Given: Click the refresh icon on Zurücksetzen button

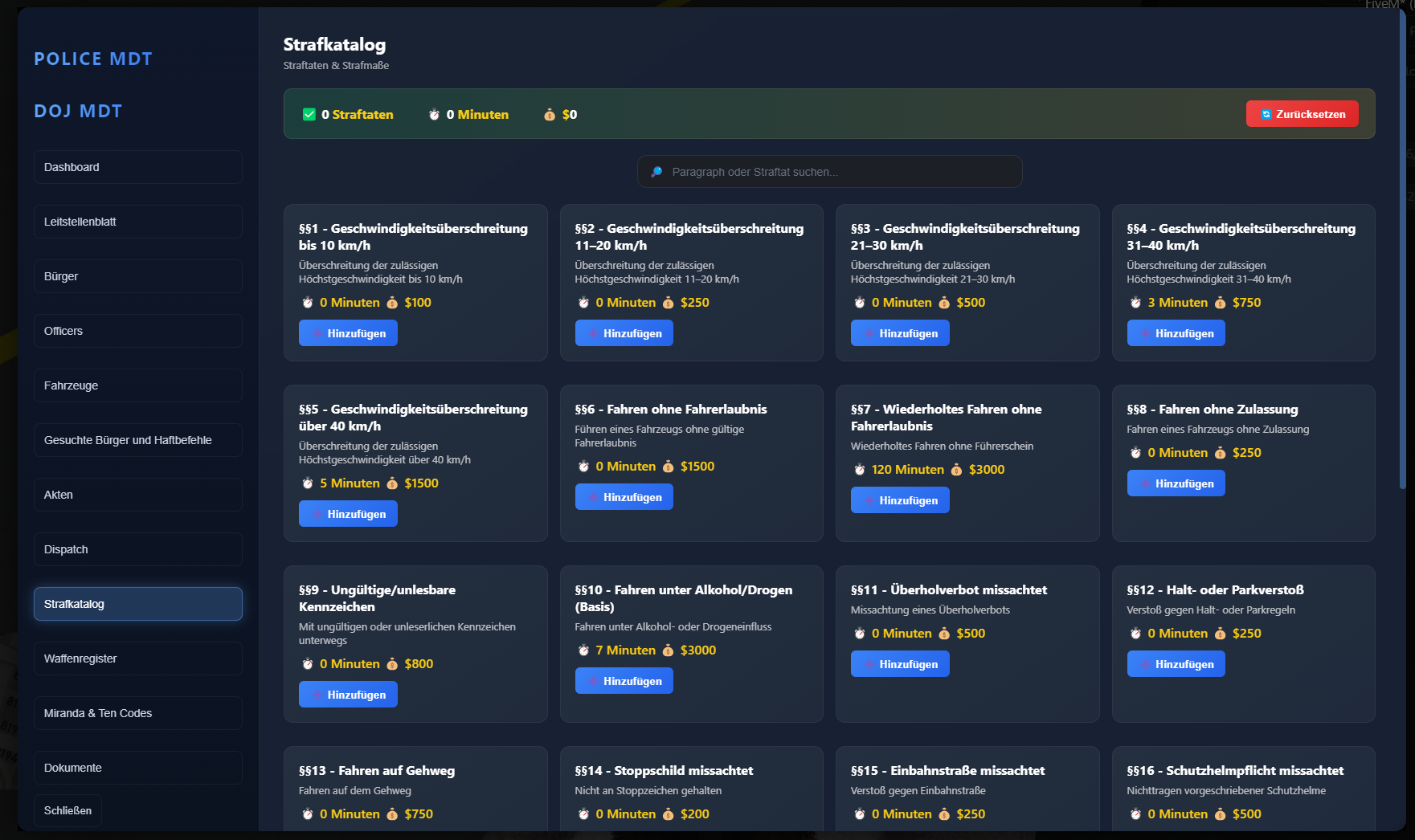Looking at the screenshot, I should point(1266,114).
